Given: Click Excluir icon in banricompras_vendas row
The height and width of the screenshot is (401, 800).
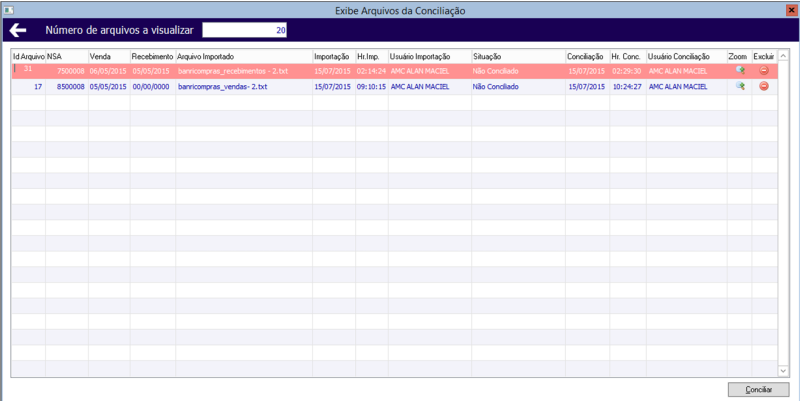Looking at the screenshot, I should click(x=764, y=86).
